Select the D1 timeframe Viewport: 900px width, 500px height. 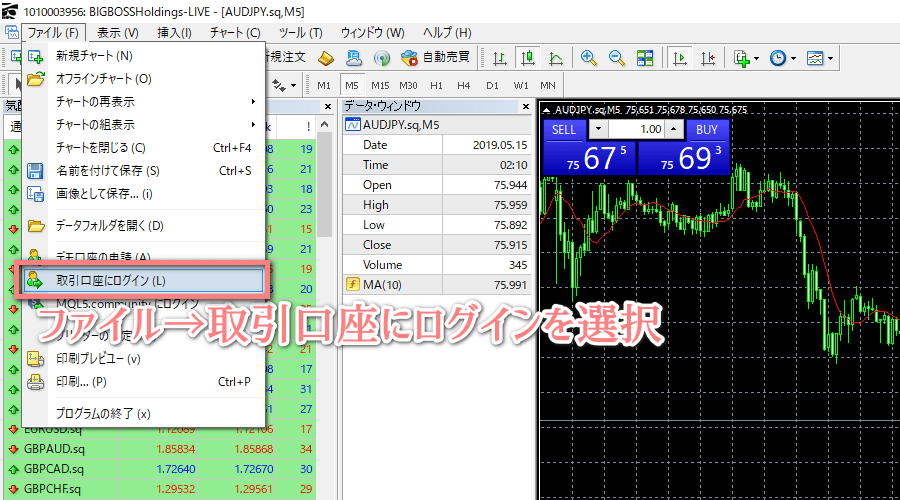coord(492,86)
